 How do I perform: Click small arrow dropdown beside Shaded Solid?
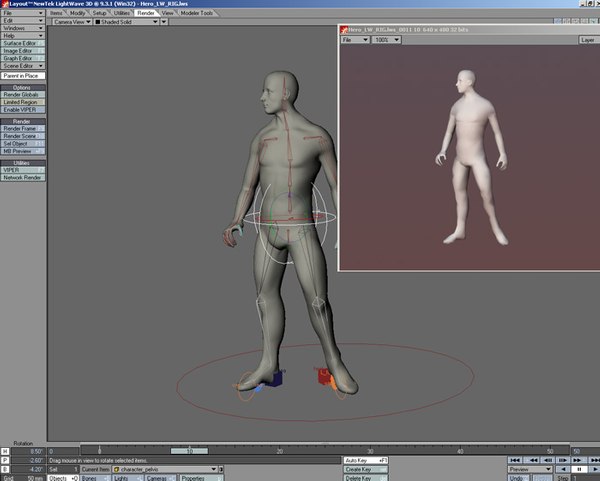(164, 22)
